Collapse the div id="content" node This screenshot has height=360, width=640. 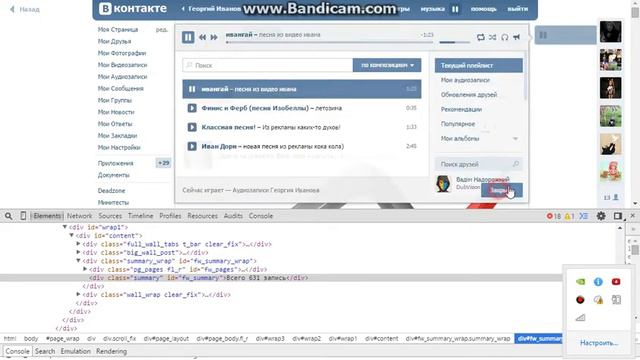(x=71, y=235)
